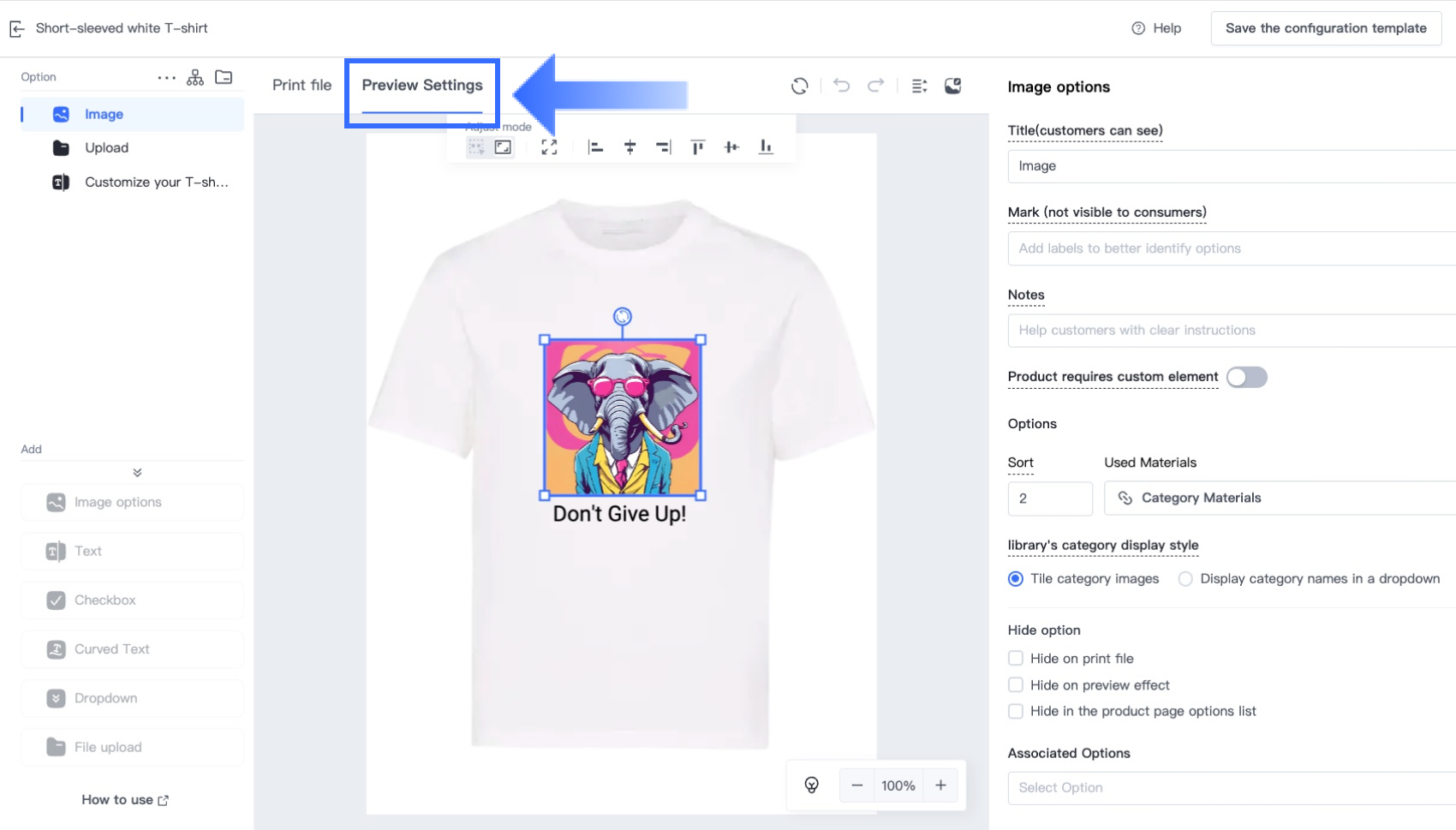Screen dimensions: 1456x830
Task: Collapse the Add section with the double chevron
Action: coord(137,473)
